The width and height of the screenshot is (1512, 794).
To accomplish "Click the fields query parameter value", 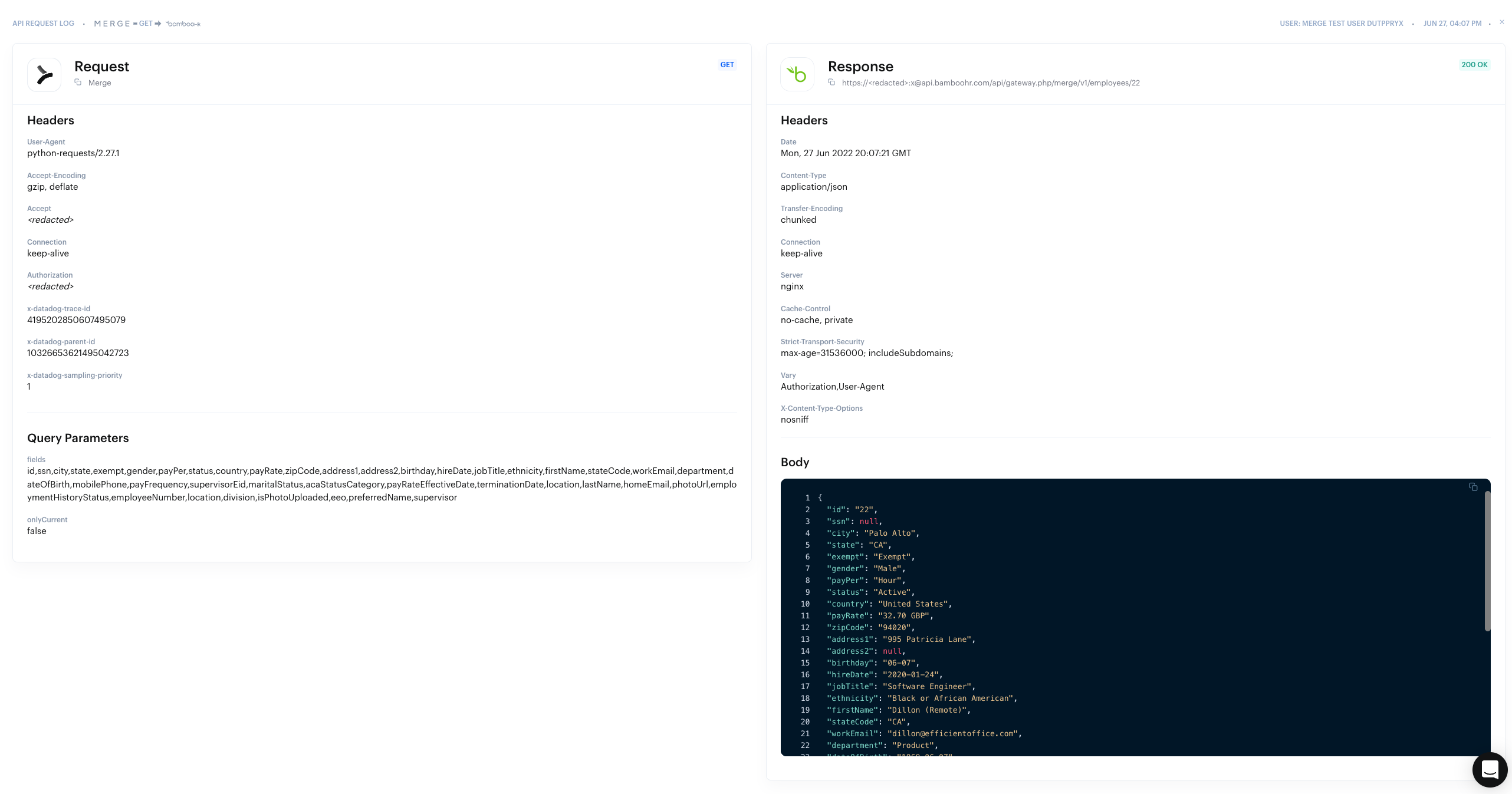I will pos(381,484).
